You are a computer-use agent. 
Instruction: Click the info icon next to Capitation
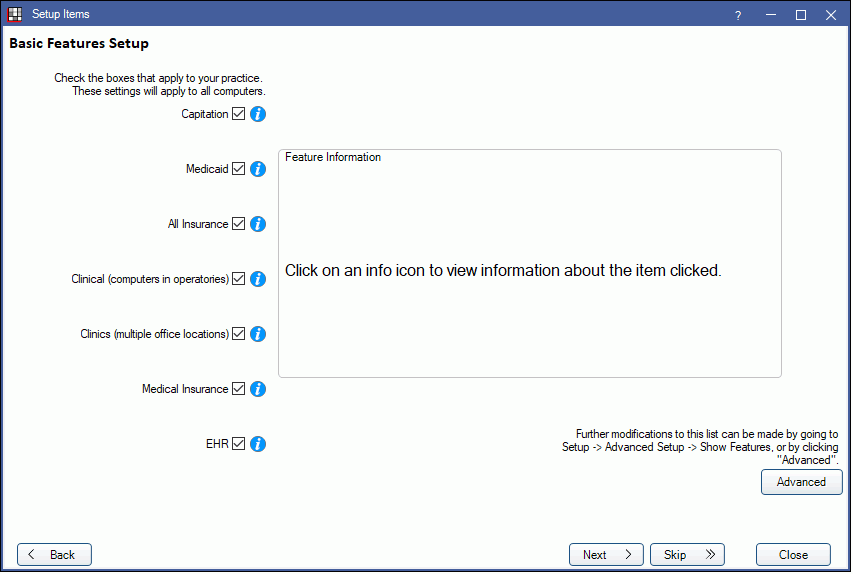(x=257, y=114)
